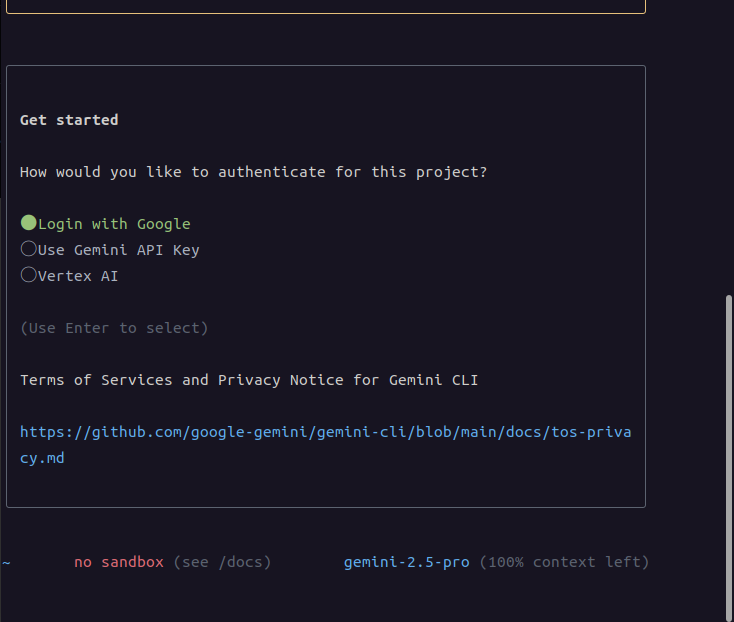
Task: Open the tos-privacy.md GitHub link
Action: click(326, 445)
